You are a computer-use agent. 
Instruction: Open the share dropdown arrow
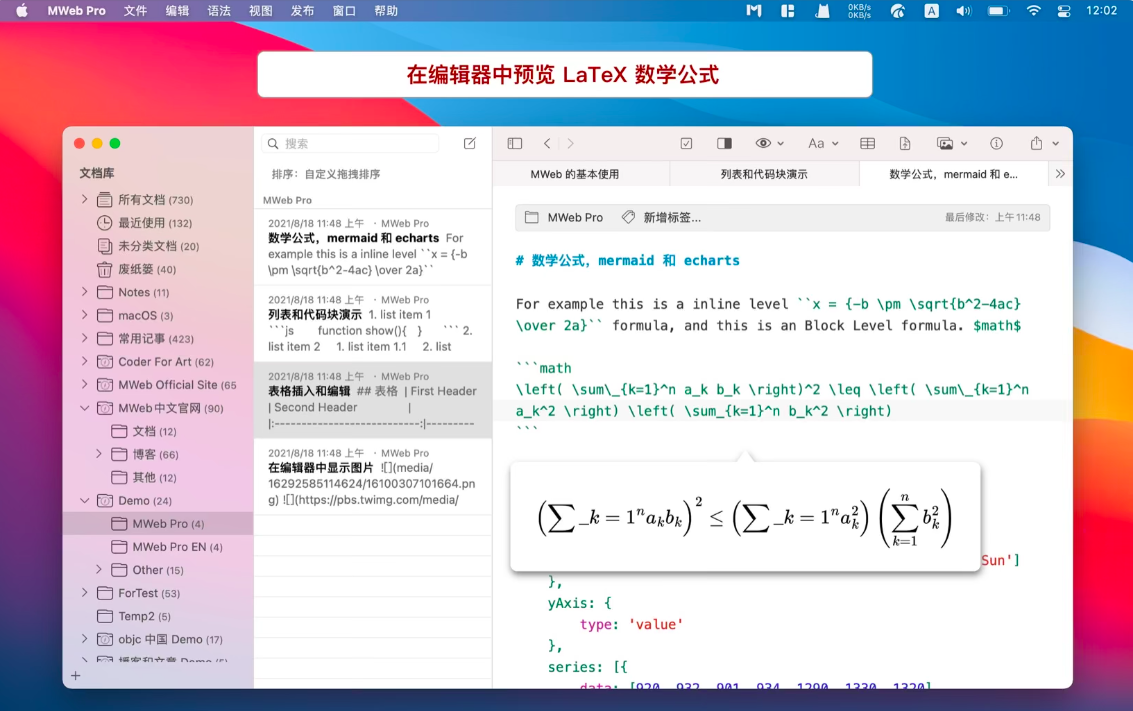coord(1056,144)
